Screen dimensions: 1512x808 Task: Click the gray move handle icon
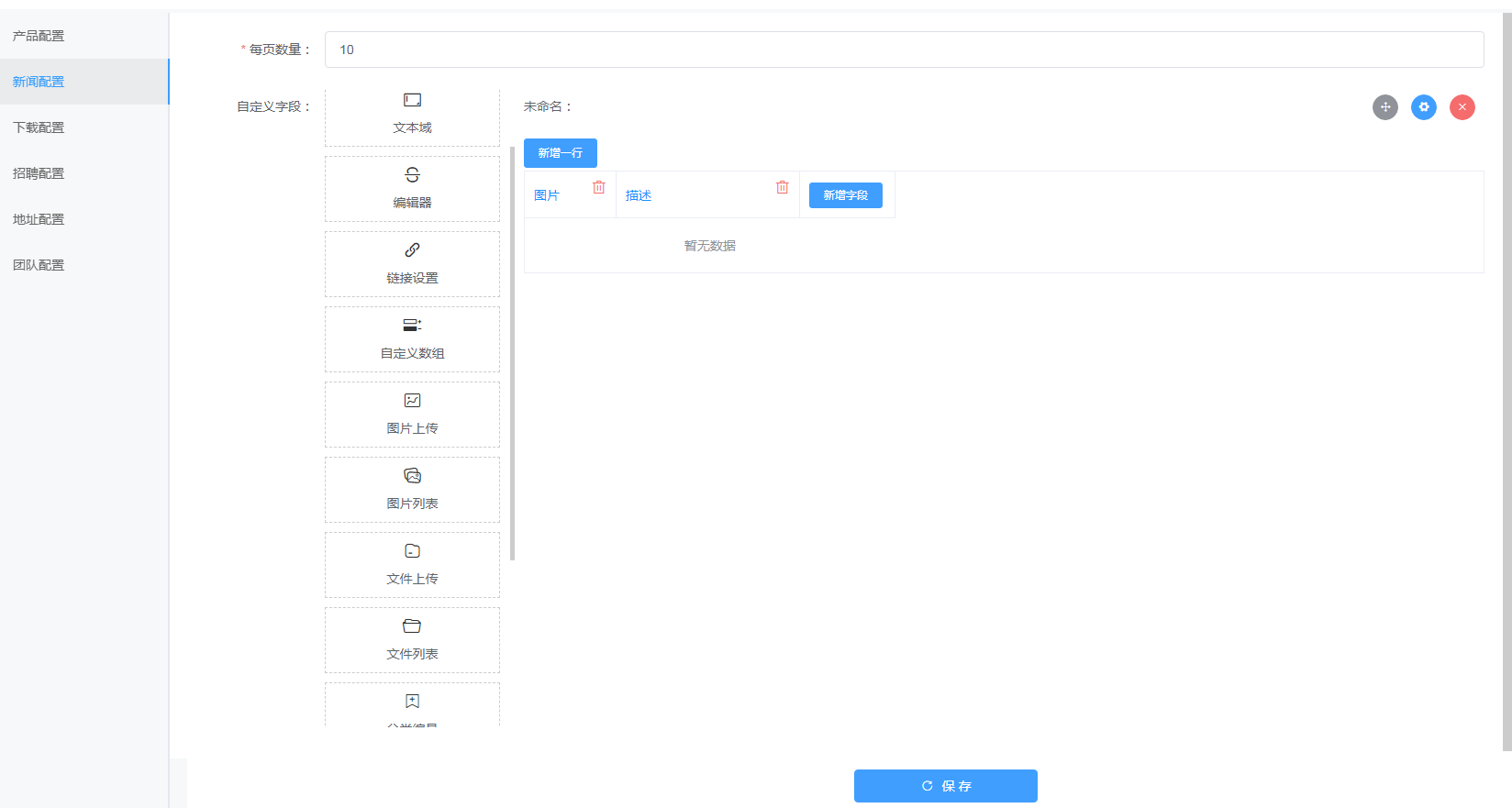1385,107
